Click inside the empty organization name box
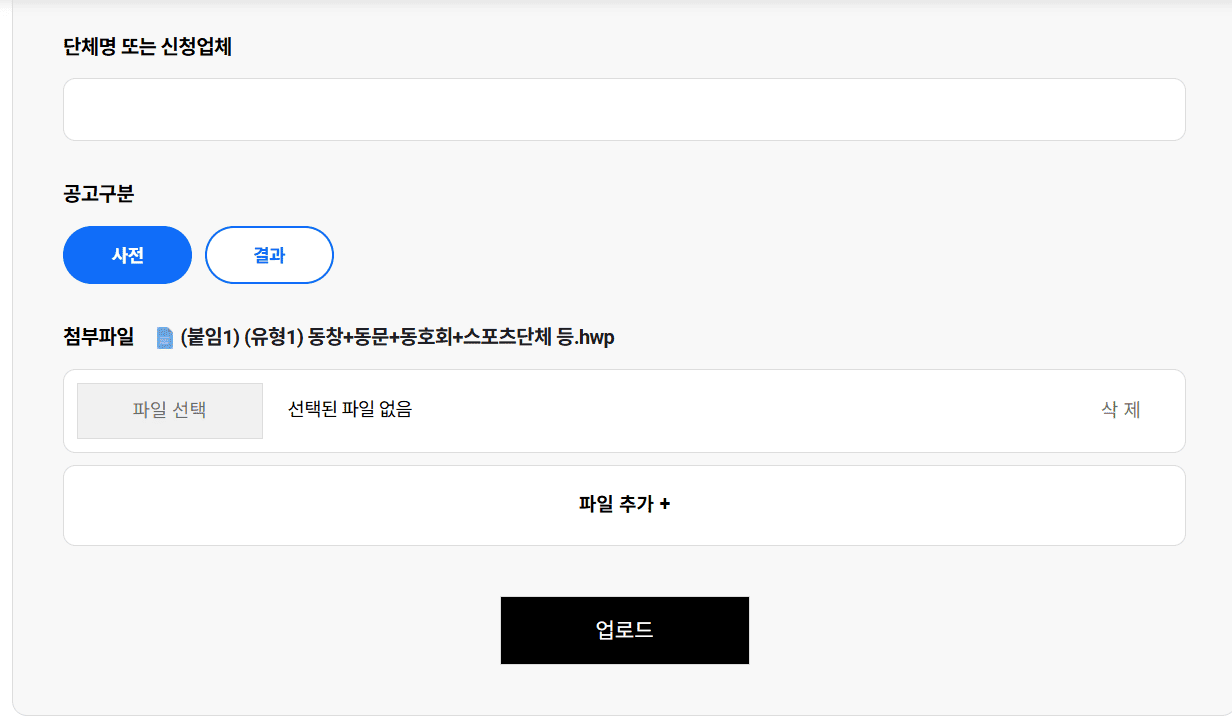The height and width of the screenshot is (723, 1232). [x=624, y=109]
